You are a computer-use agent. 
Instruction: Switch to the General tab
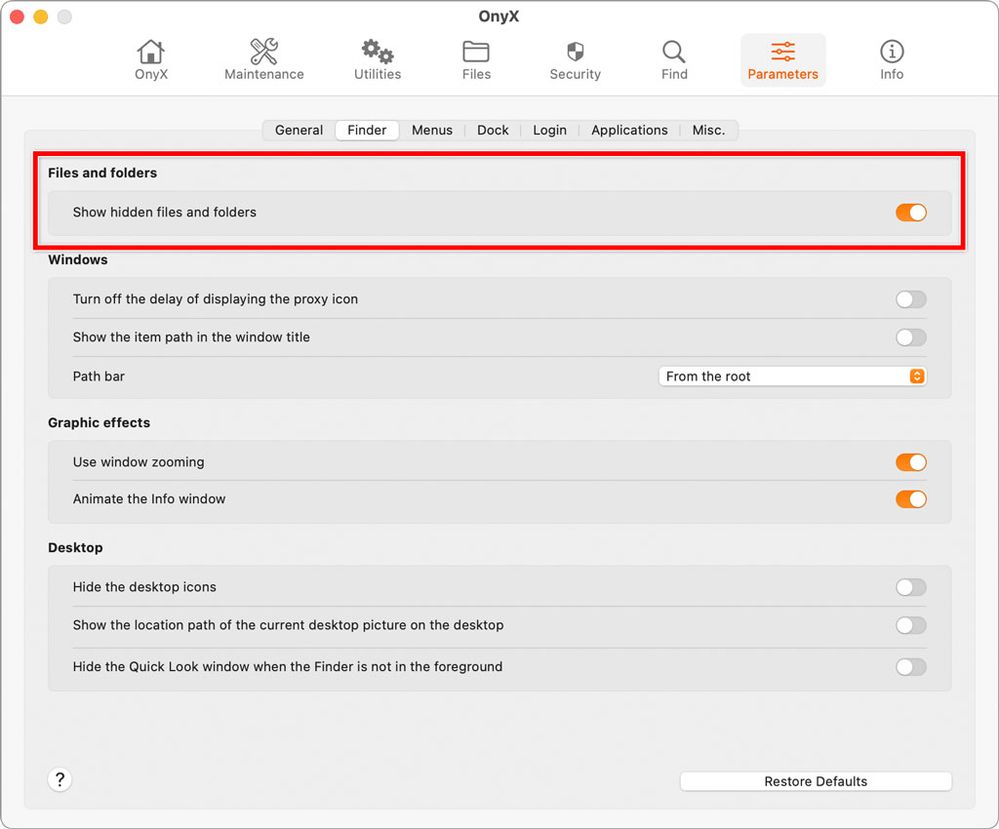coord(299,130)
